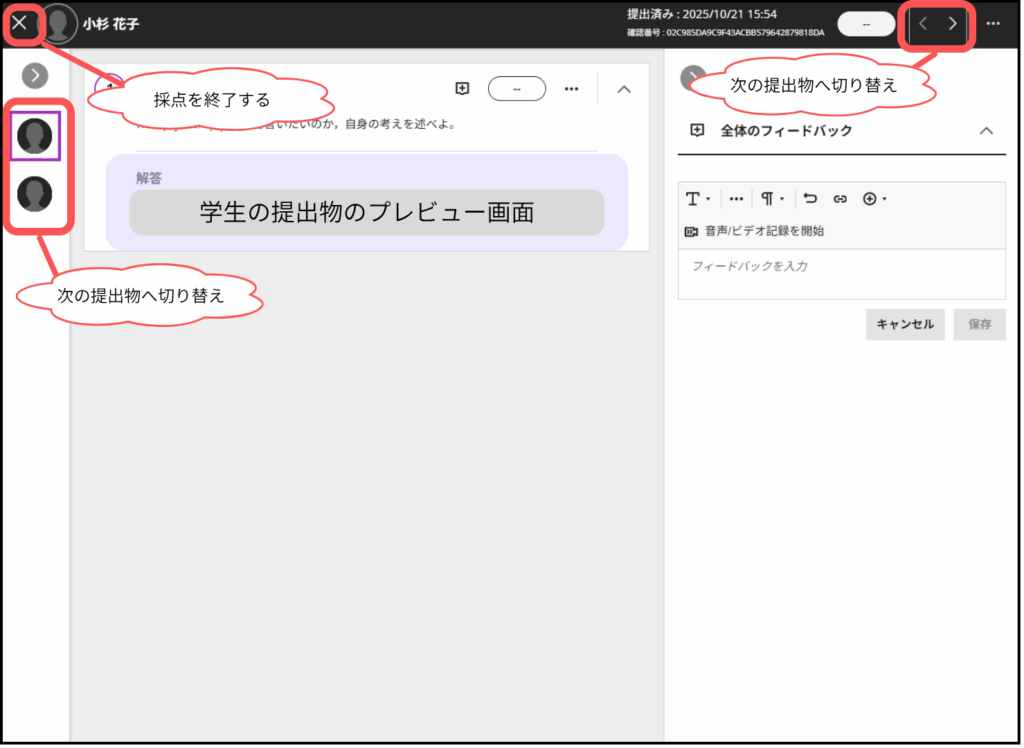This screenshot has width=1024, height=748.
Task: Open the text style T dropdown
Action: click(x=697, y=199)
